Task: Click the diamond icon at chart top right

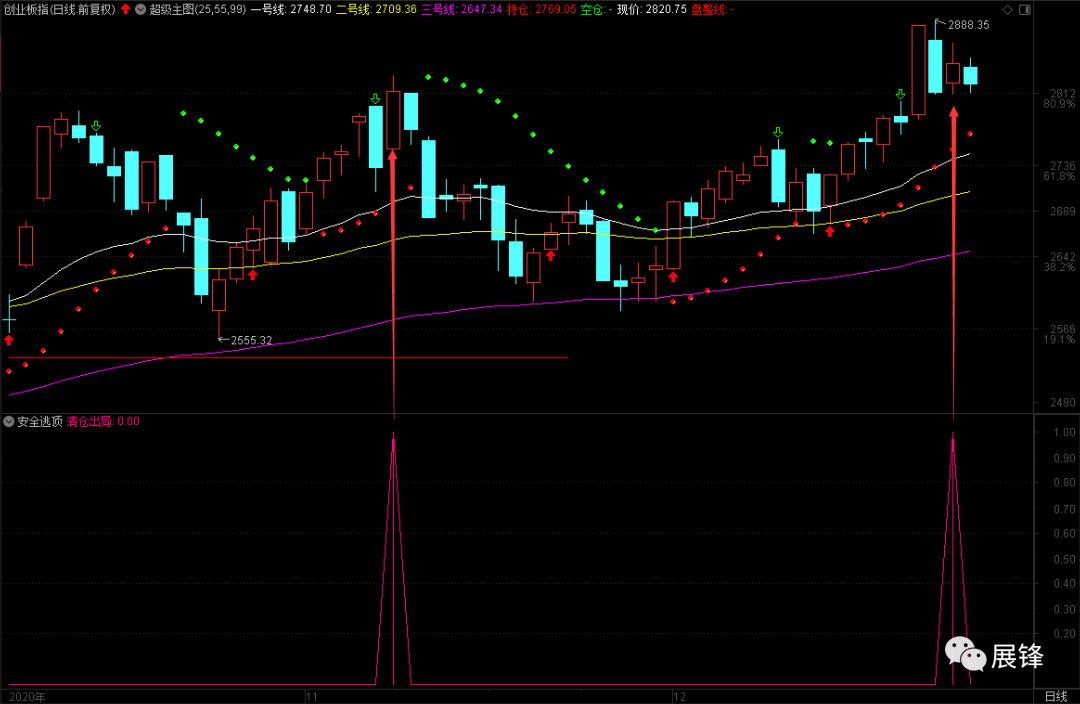Action: click(x=1007, y=10)
